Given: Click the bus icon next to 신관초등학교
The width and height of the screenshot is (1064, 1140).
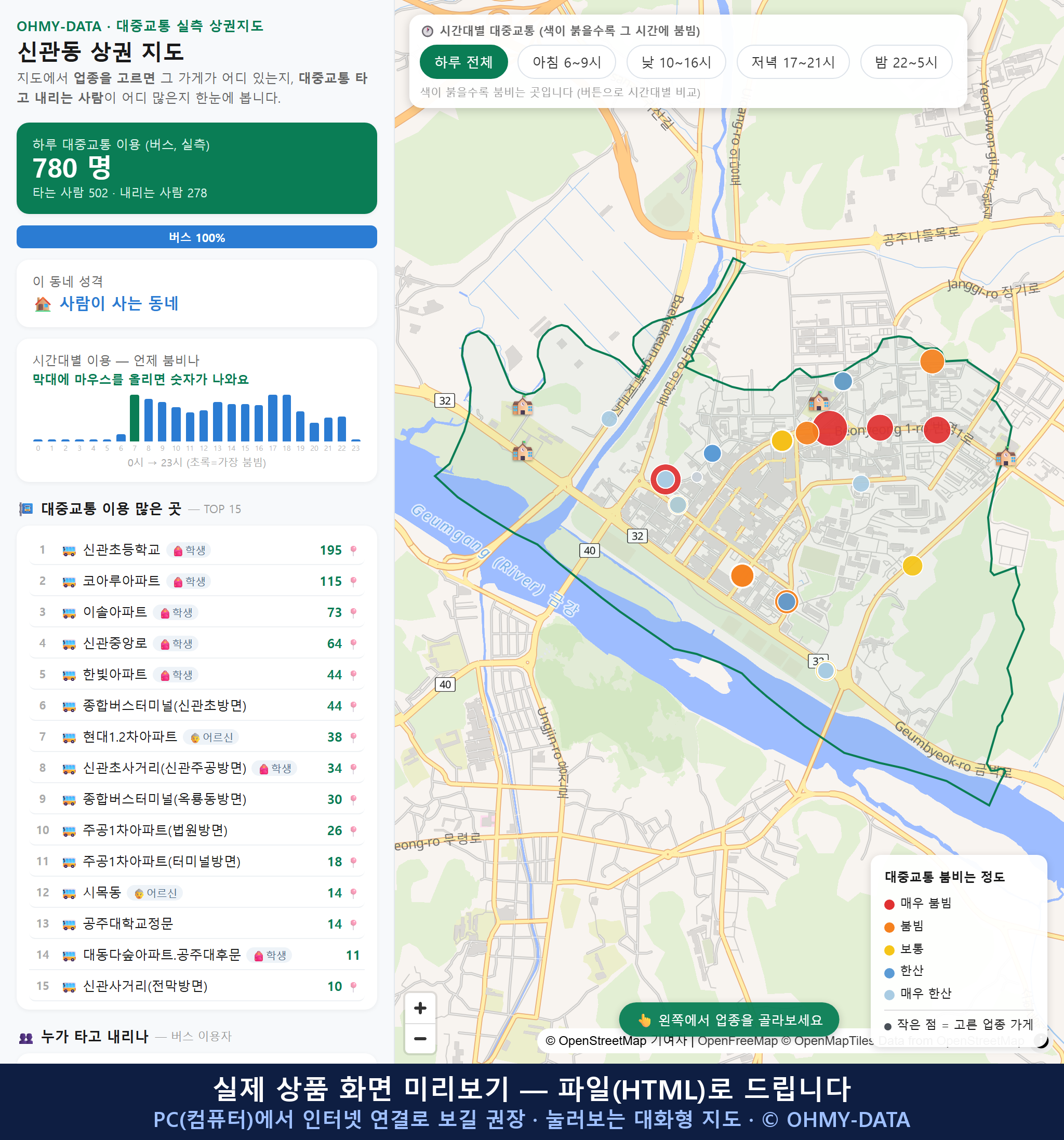Looking at the screenshot, I should tap(69, 551).
